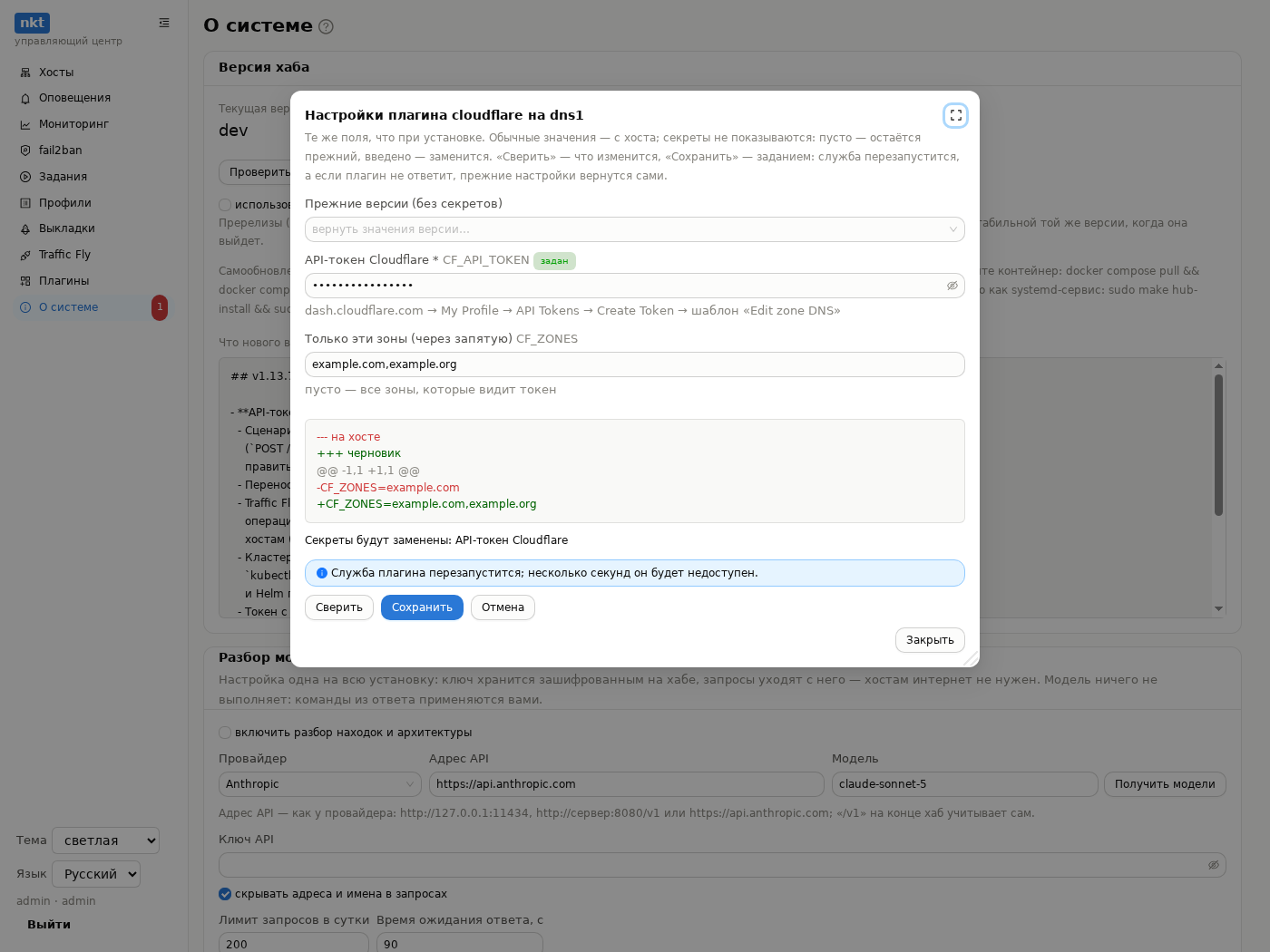Viewport: 1270px width, 952px height.
Task: Toggle fullscreen for the plugin settings dialog
Action: point(955,115)
